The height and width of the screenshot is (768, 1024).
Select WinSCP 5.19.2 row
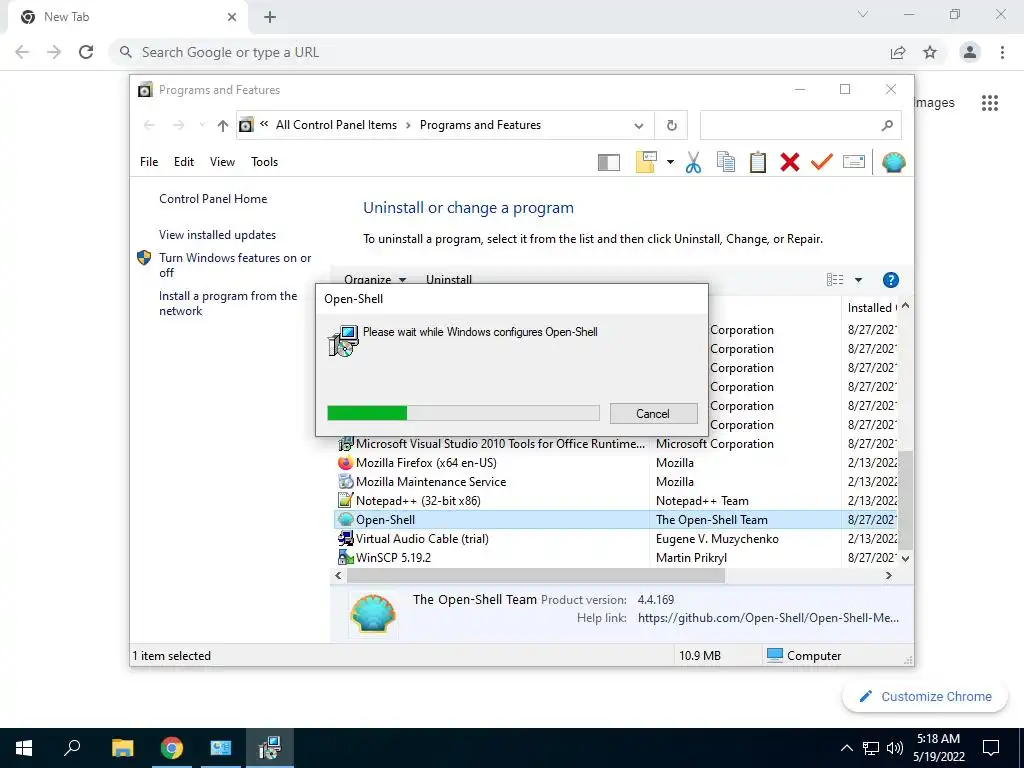617,558
